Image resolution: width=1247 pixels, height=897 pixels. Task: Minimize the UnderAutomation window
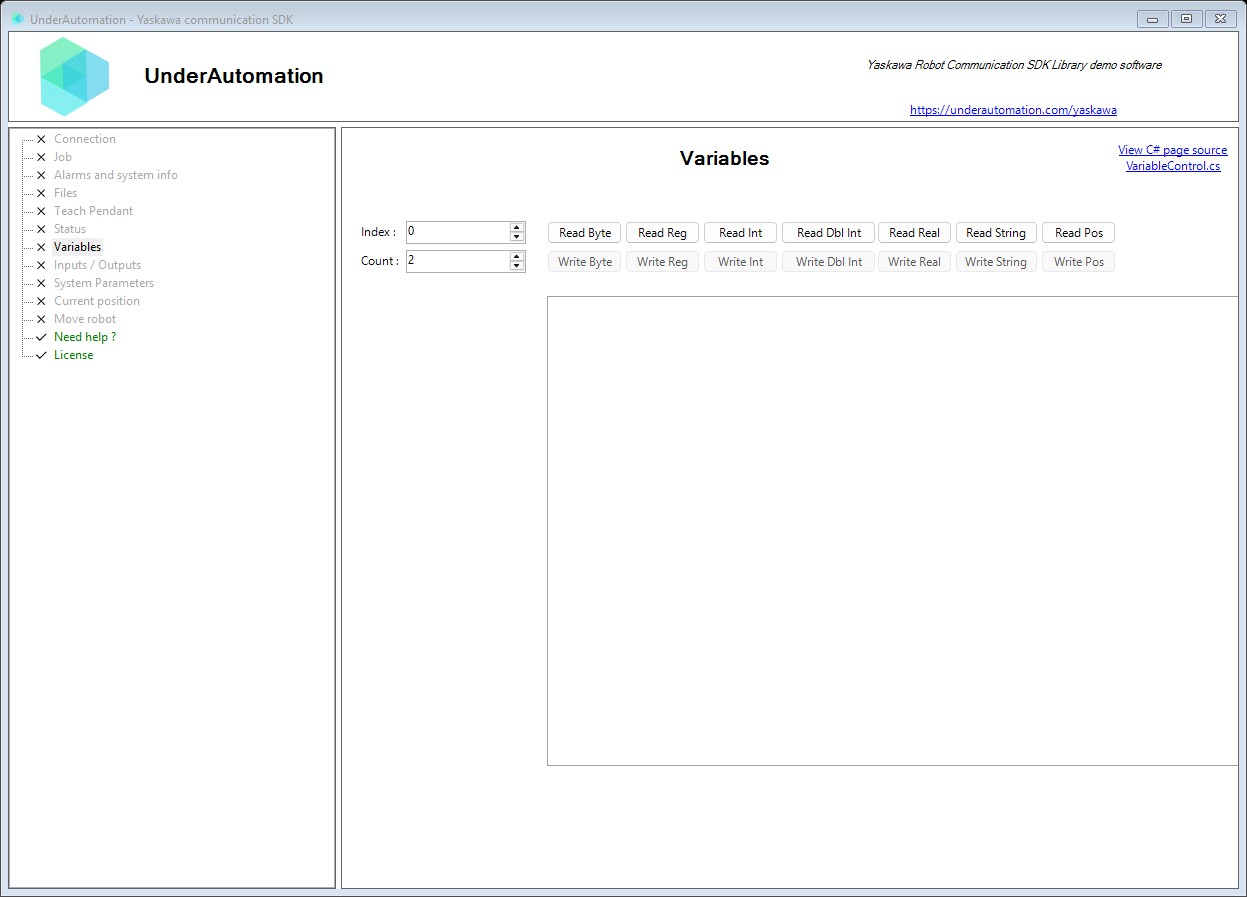click(x=1153, y=19)
